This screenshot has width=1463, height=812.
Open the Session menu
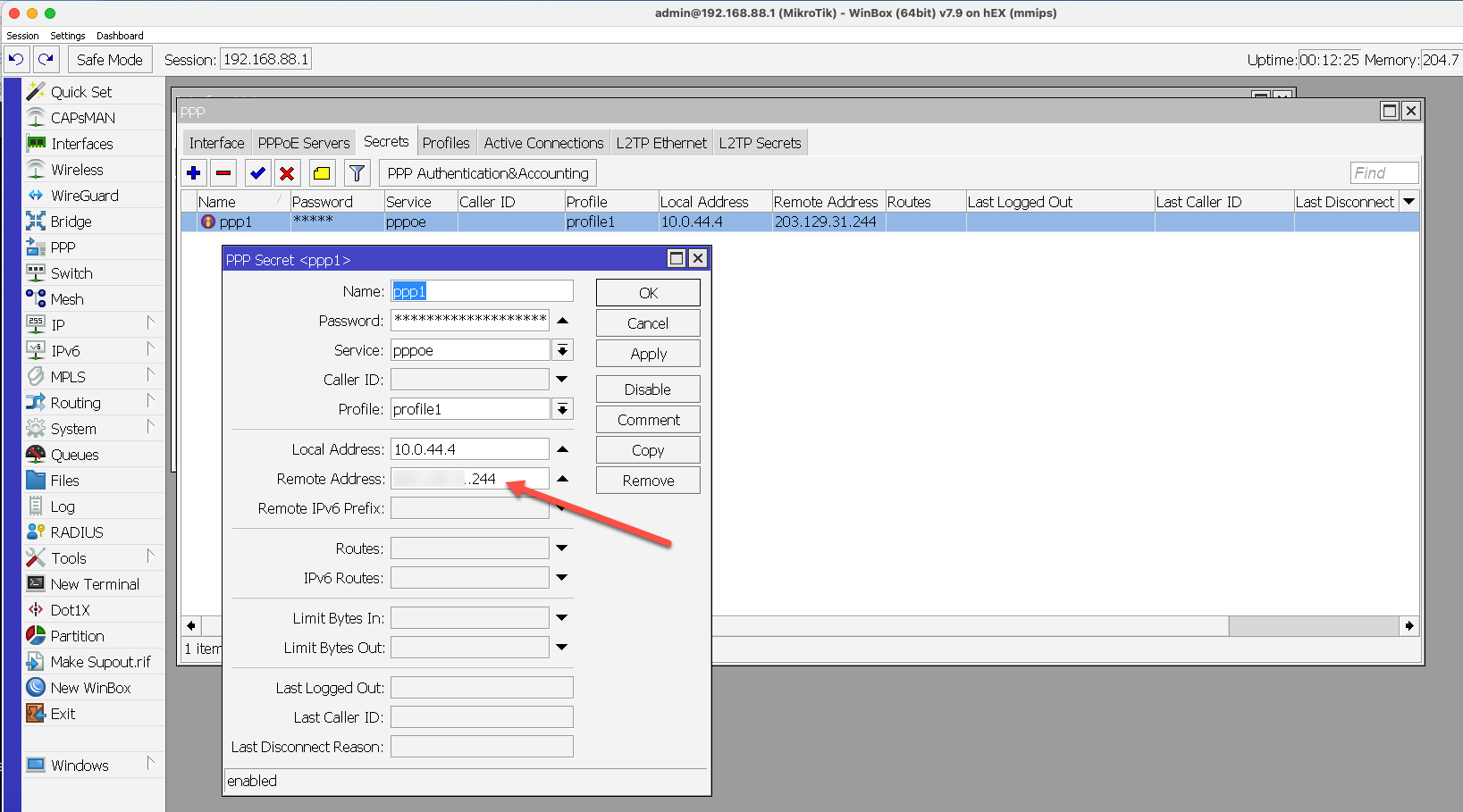pos(22,36)
